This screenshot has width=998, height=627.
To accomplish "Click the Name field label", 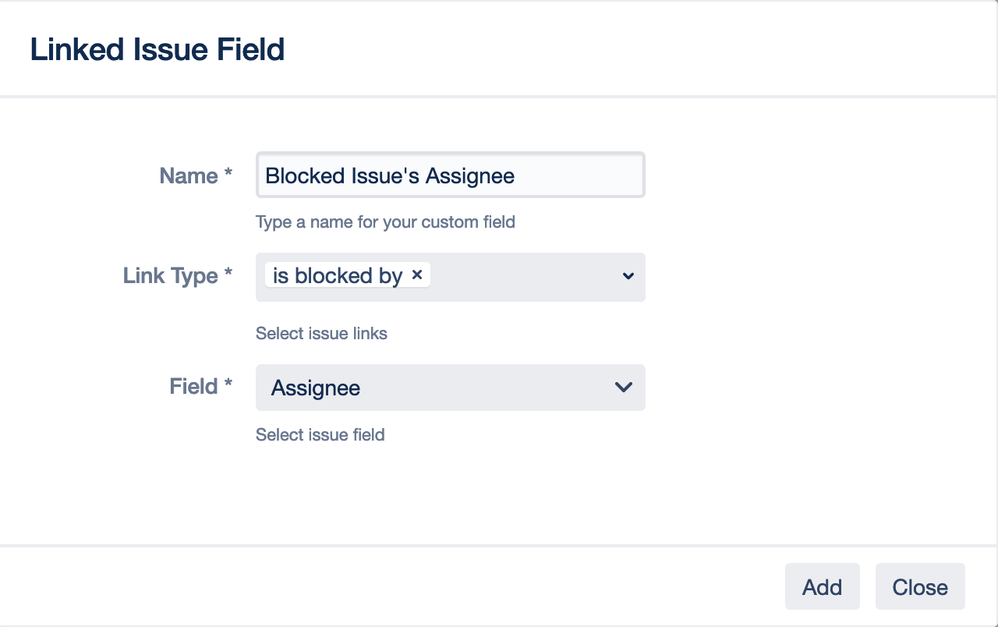I will click(x=188, y=176).
